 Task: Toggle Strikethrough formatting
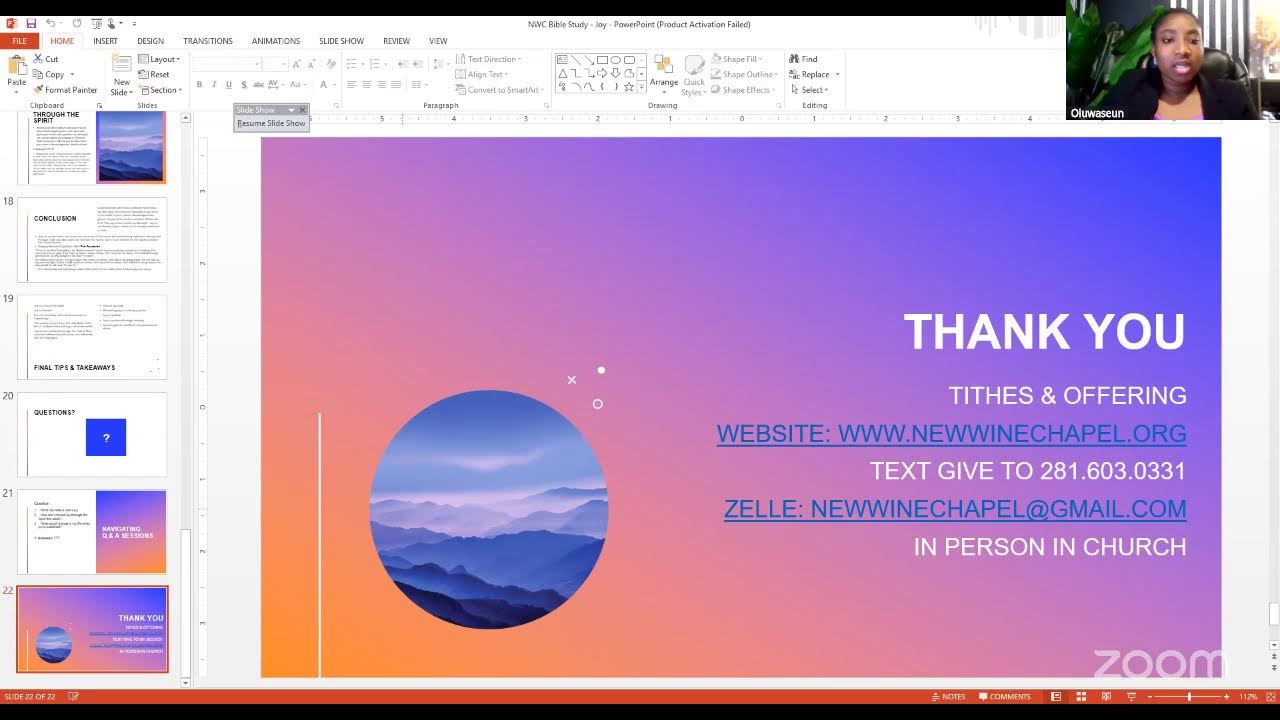[x=261, y=85]
